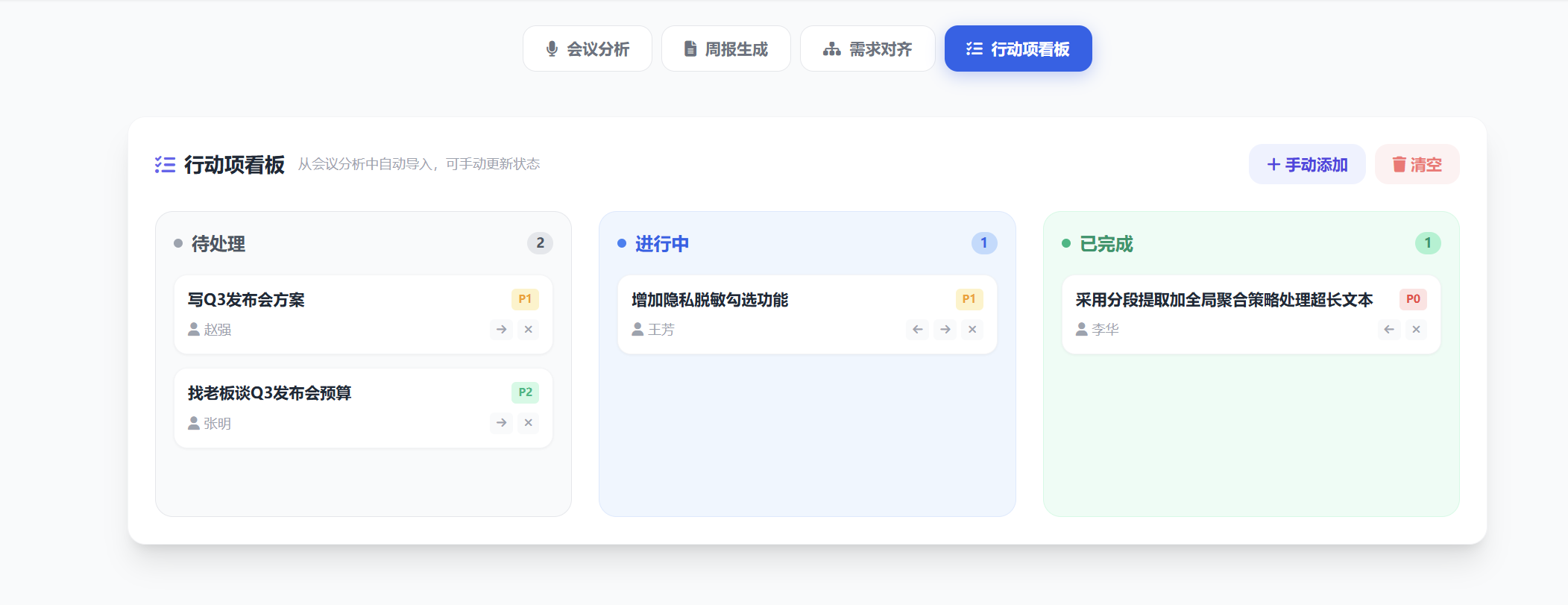The image size is (1568, 605).
Task: Go to the 需求对齐 tab
Action: [x=867, y=49]
